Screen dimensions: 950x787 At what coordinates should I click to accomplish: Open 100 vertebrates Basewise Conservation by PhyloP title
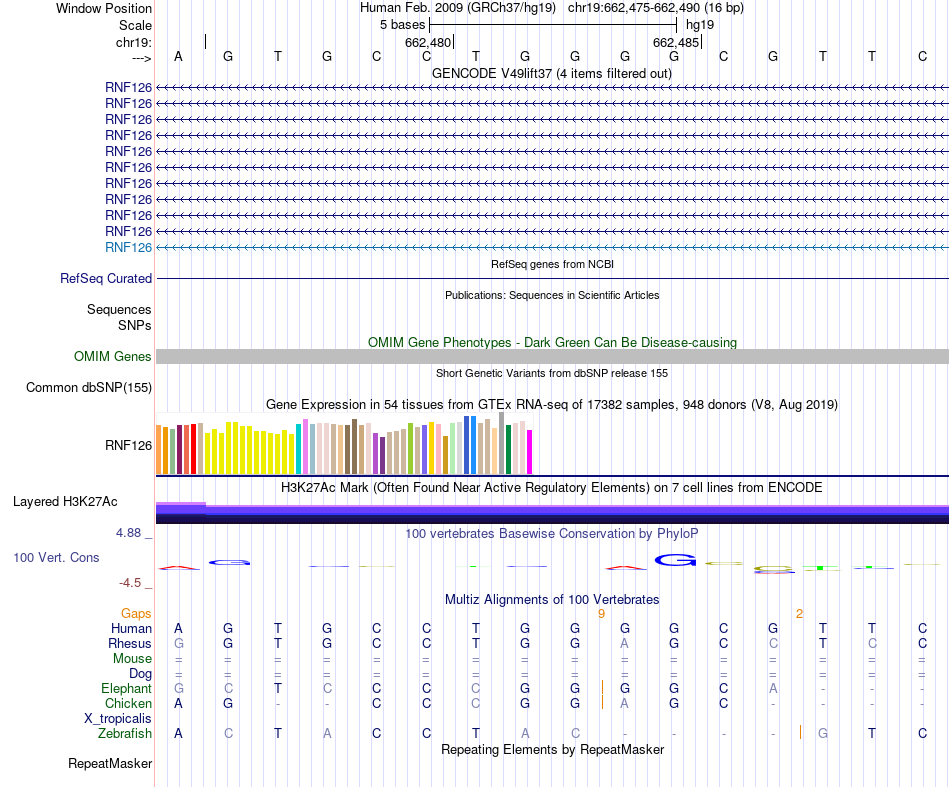point(552,534)
